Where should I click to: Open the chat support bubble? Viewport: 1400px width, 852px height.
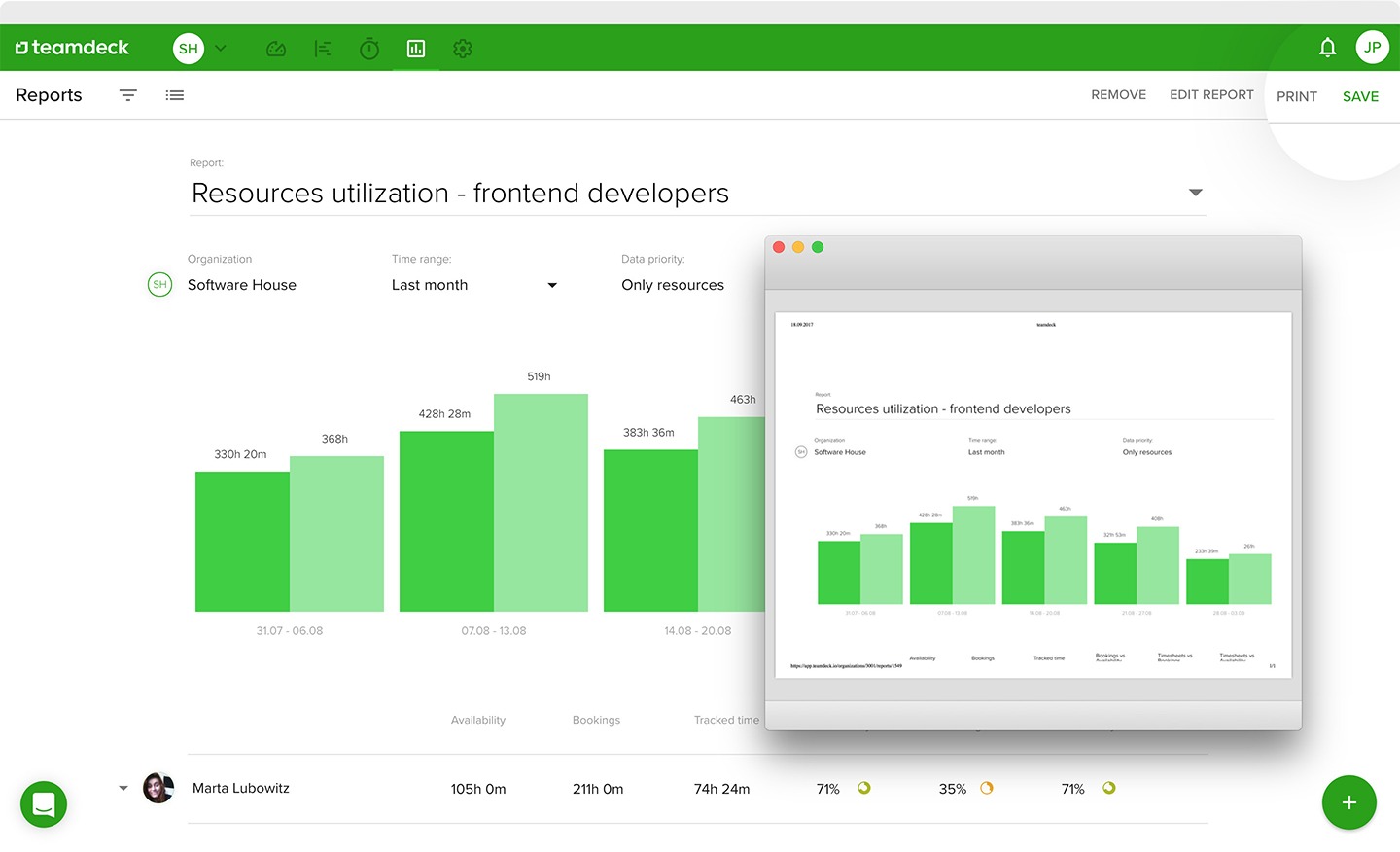tap(43, 804)
